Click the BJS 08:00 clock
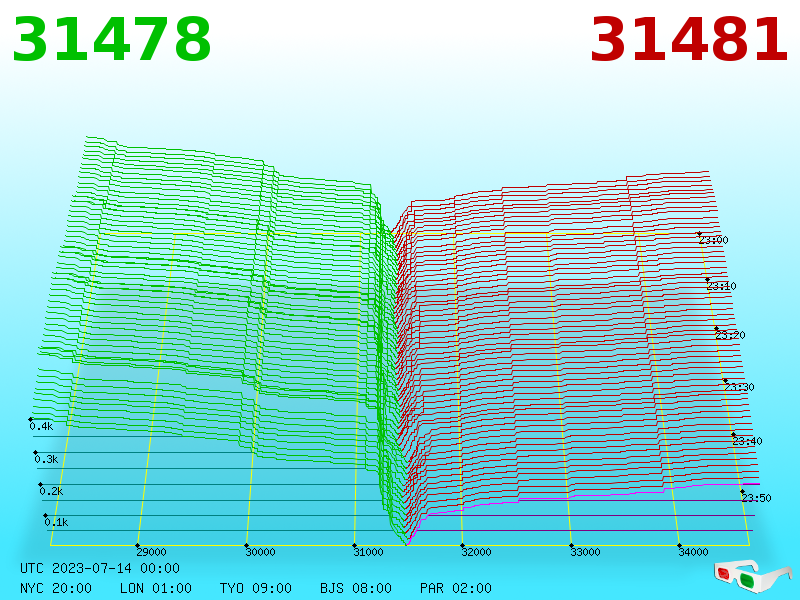This screenshot has width=800, height=600. (356, 588)
